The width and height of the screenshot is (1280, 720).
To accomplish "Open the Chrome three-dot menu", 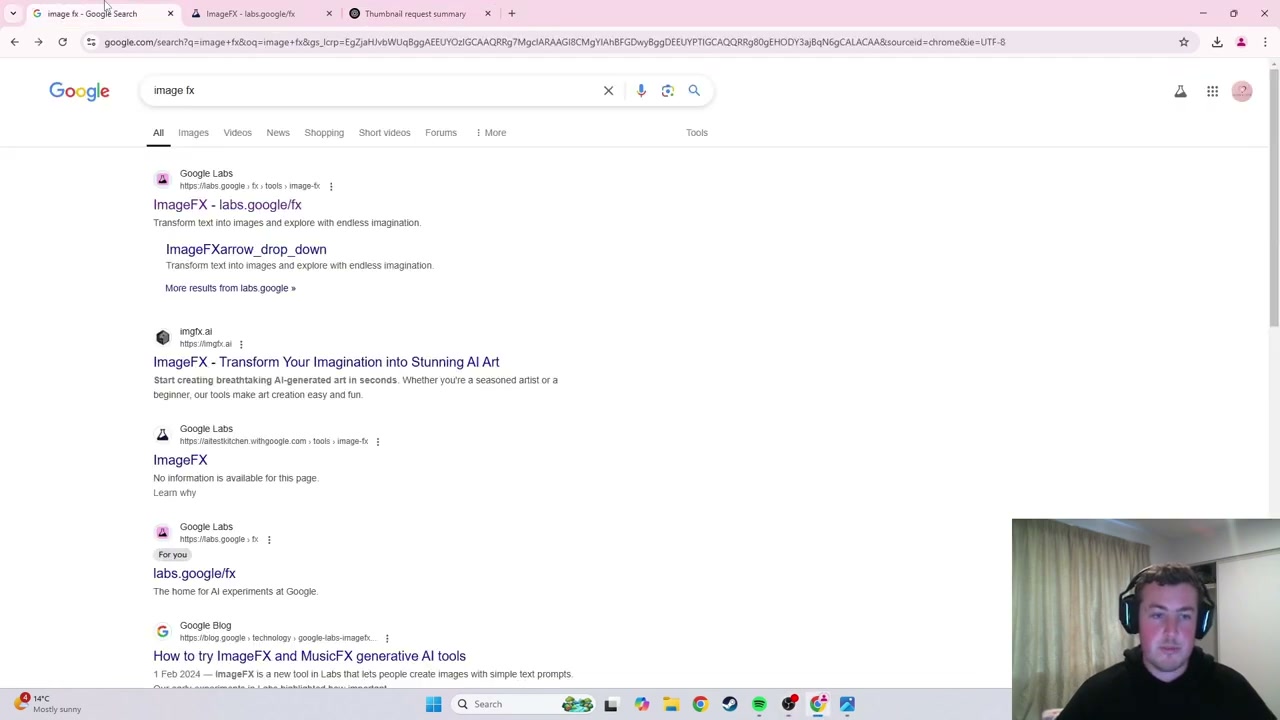I will [1265, 42].
